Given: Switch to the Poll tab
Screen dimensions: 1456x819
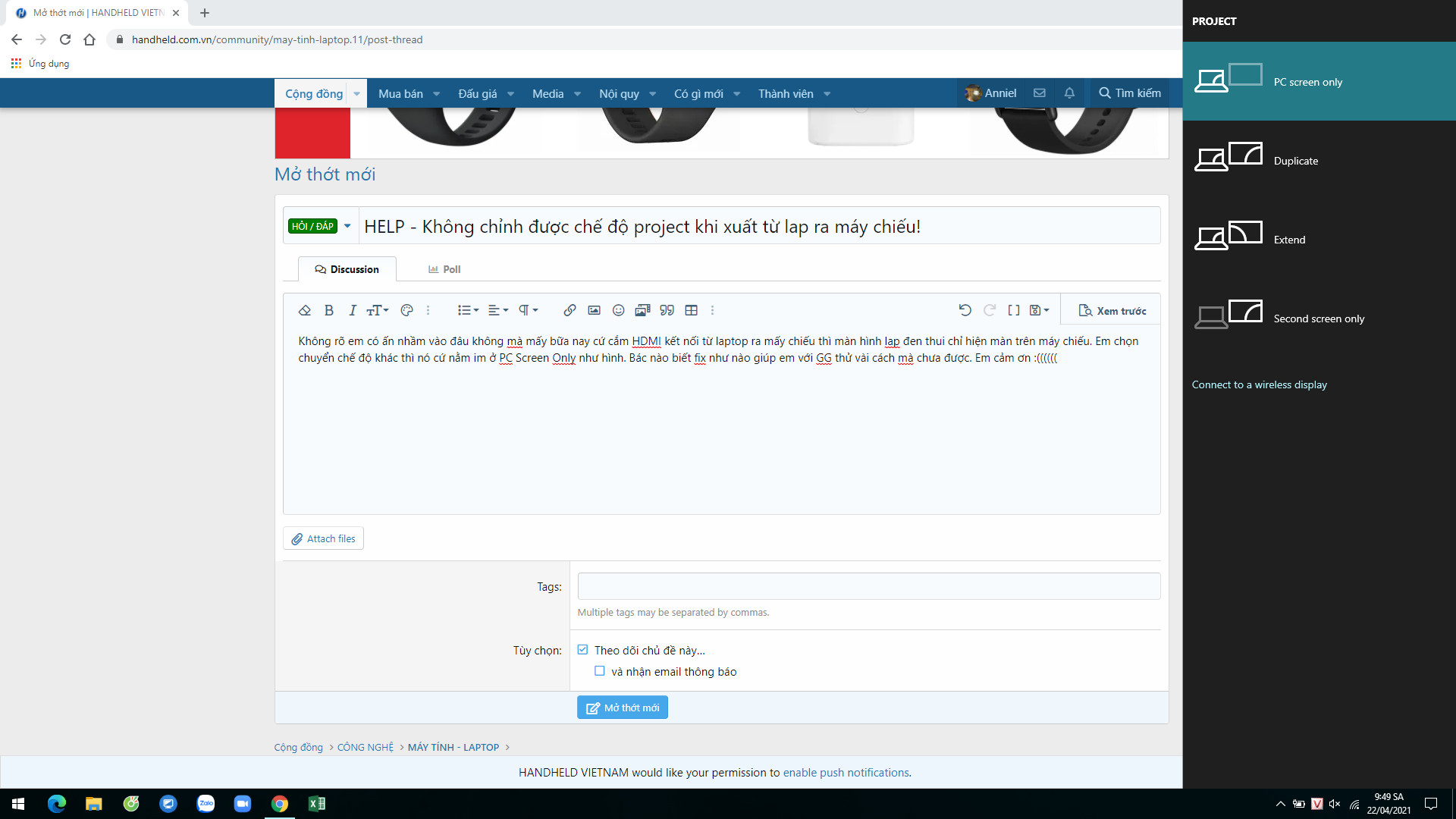Looking at the screenshot, I should [444, 269].
